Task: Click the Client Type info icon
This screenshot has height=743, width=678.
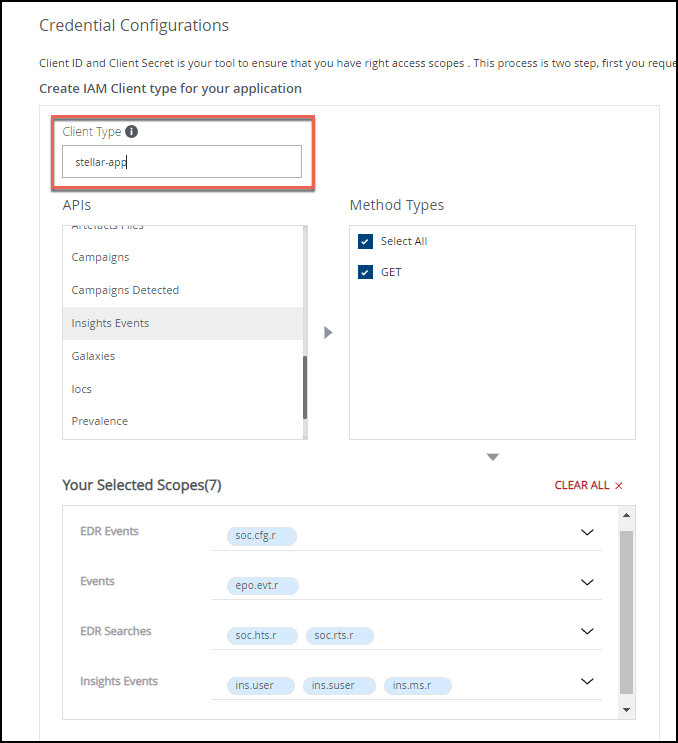Action: point(132,132)
